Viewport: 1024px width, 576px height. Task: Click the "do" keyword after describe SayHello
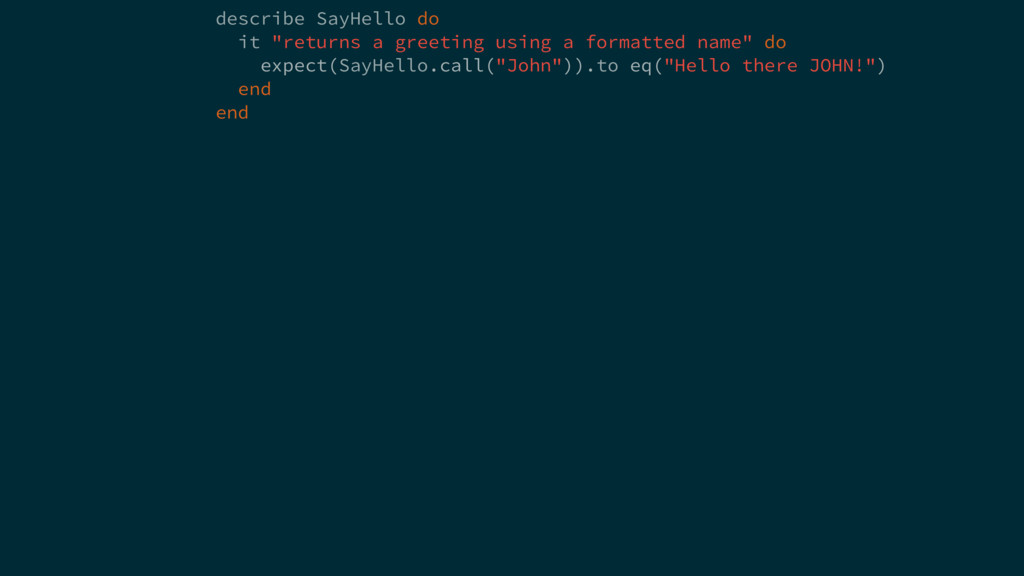pyautogui.click(x=428, y=19)
